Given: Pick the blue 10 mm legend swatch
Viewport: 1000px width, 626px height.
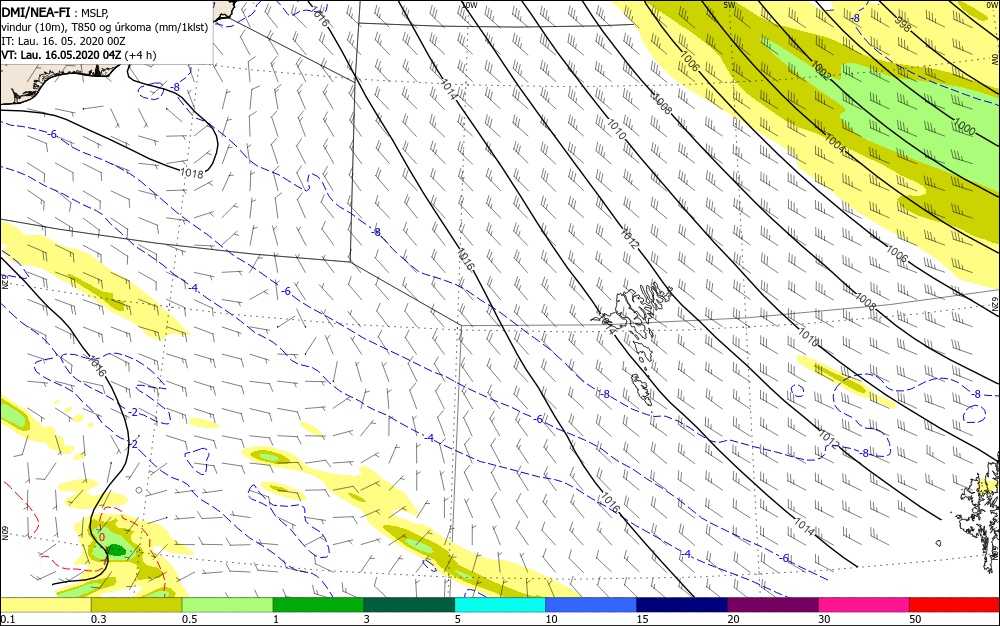Looking at the screenshot, I should pyautogui.click(x=591, y=605).
